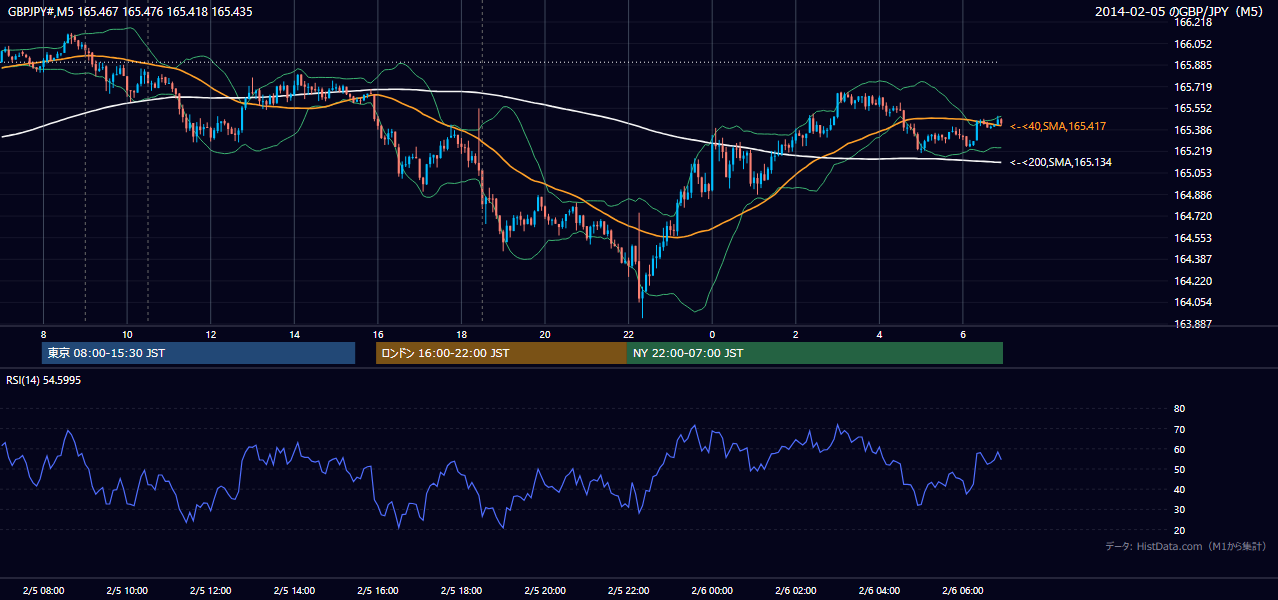Viewport: 1278px width, 600px height.
Task: Select the NY 22:00-07:00 JST session bar
Action: [x=815, y=353]
